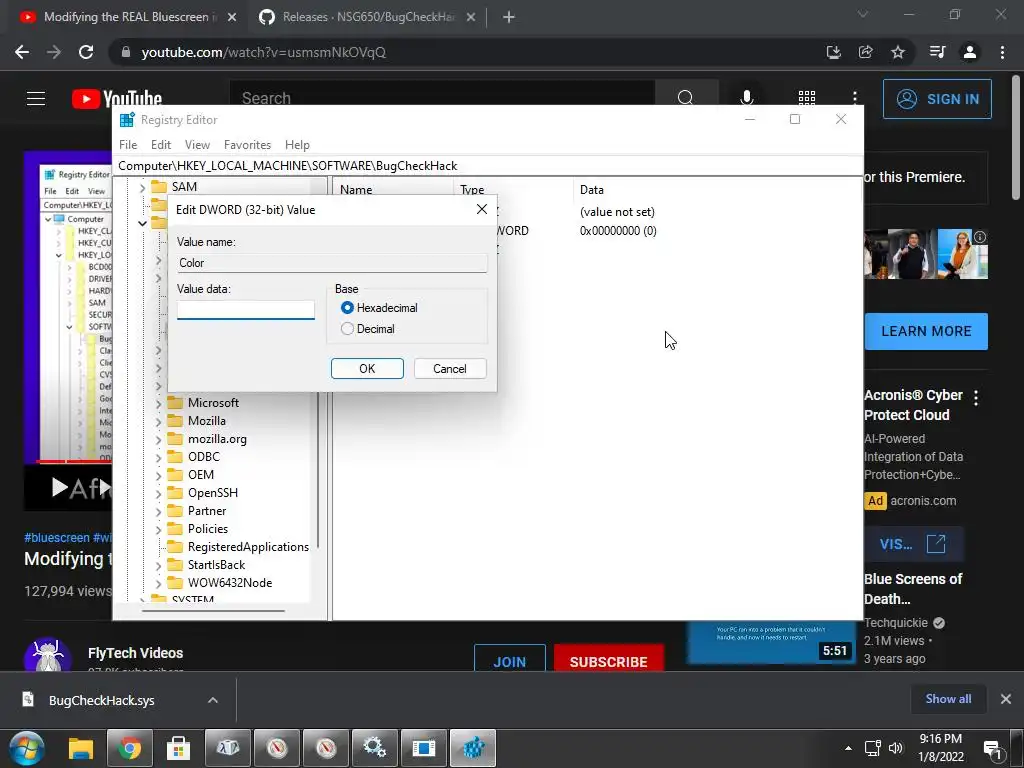Confirm the DWORD edit with OK
Viewport: 1024px width, 768px height.
[367, 368]
